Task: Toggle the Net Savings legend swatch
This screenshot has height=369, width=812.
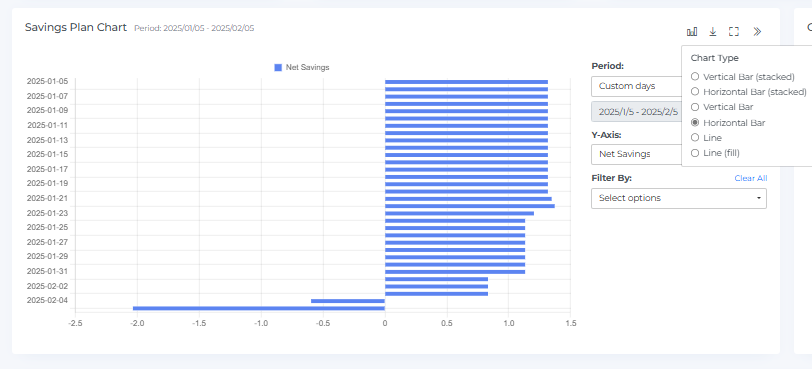Action: [278, 67]
